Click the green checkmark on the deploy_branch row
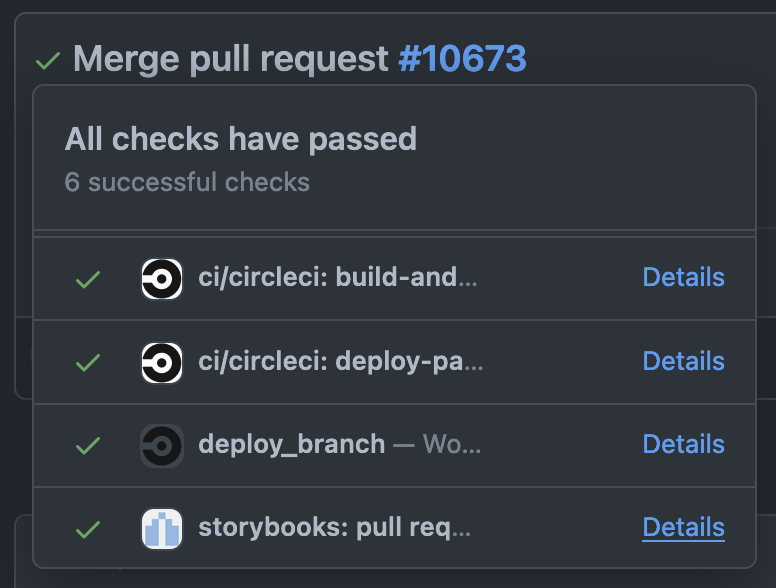The width and height of the screenshot is (776, 588). pos(88,446)
